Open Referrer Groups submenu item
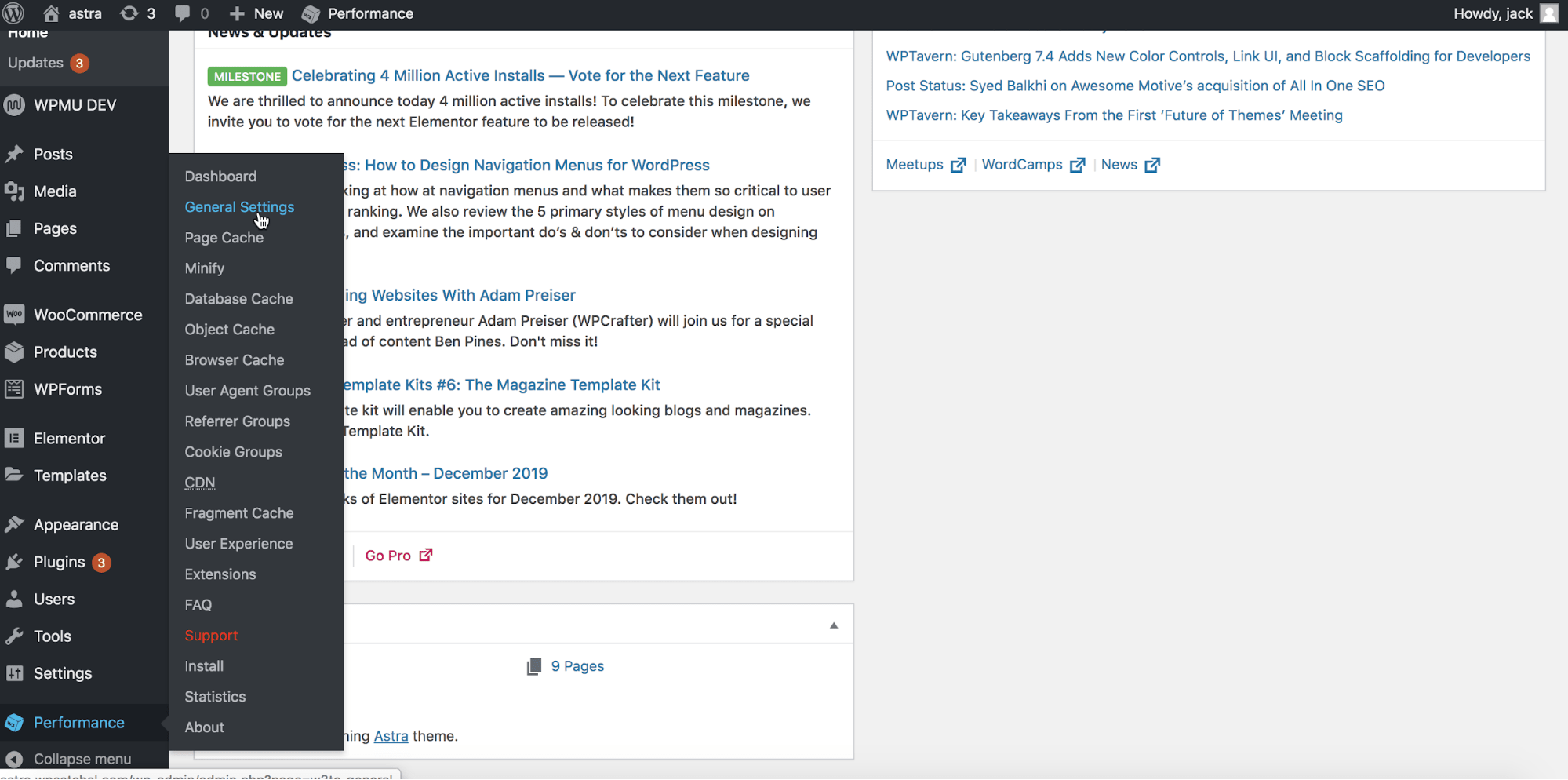Screen dimensions: 1568x780 point(237,421)
